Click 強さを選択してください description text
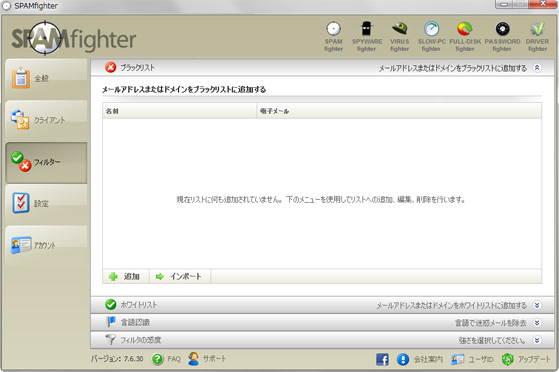 pyautogui.click(x=492, y=340)
